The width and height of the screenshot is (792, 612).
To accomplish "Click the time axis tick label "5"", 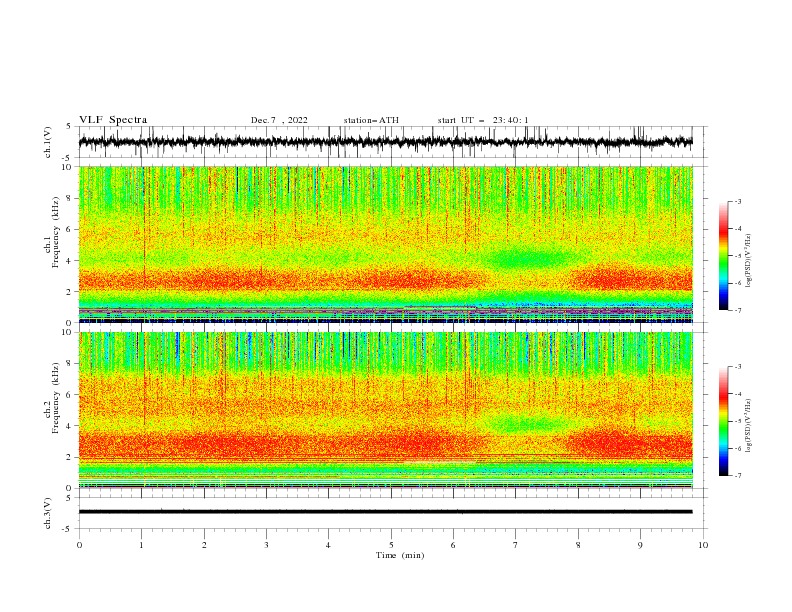I will 391,545.
